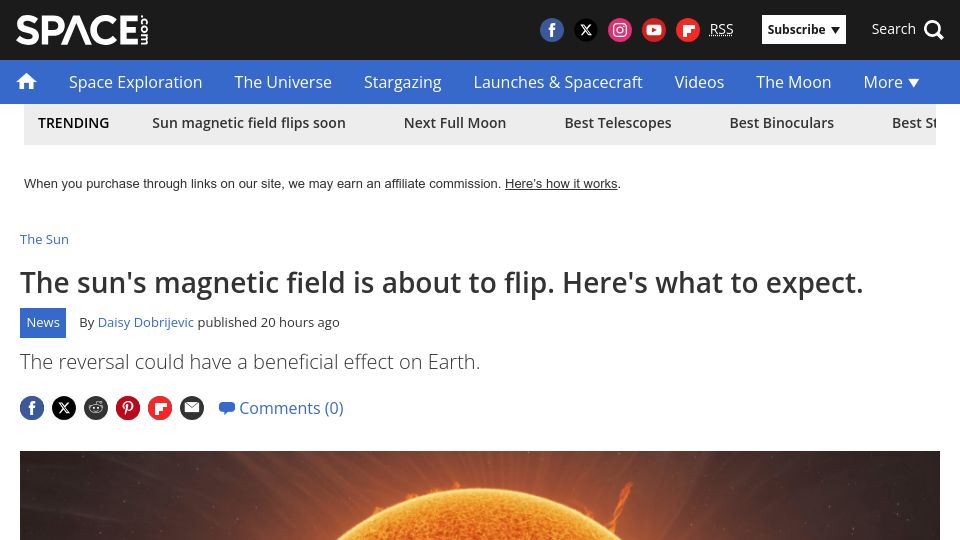The image size is (960, 540).
Task: Open Space.com Flipboard in header
Action: tap(688, 29)
